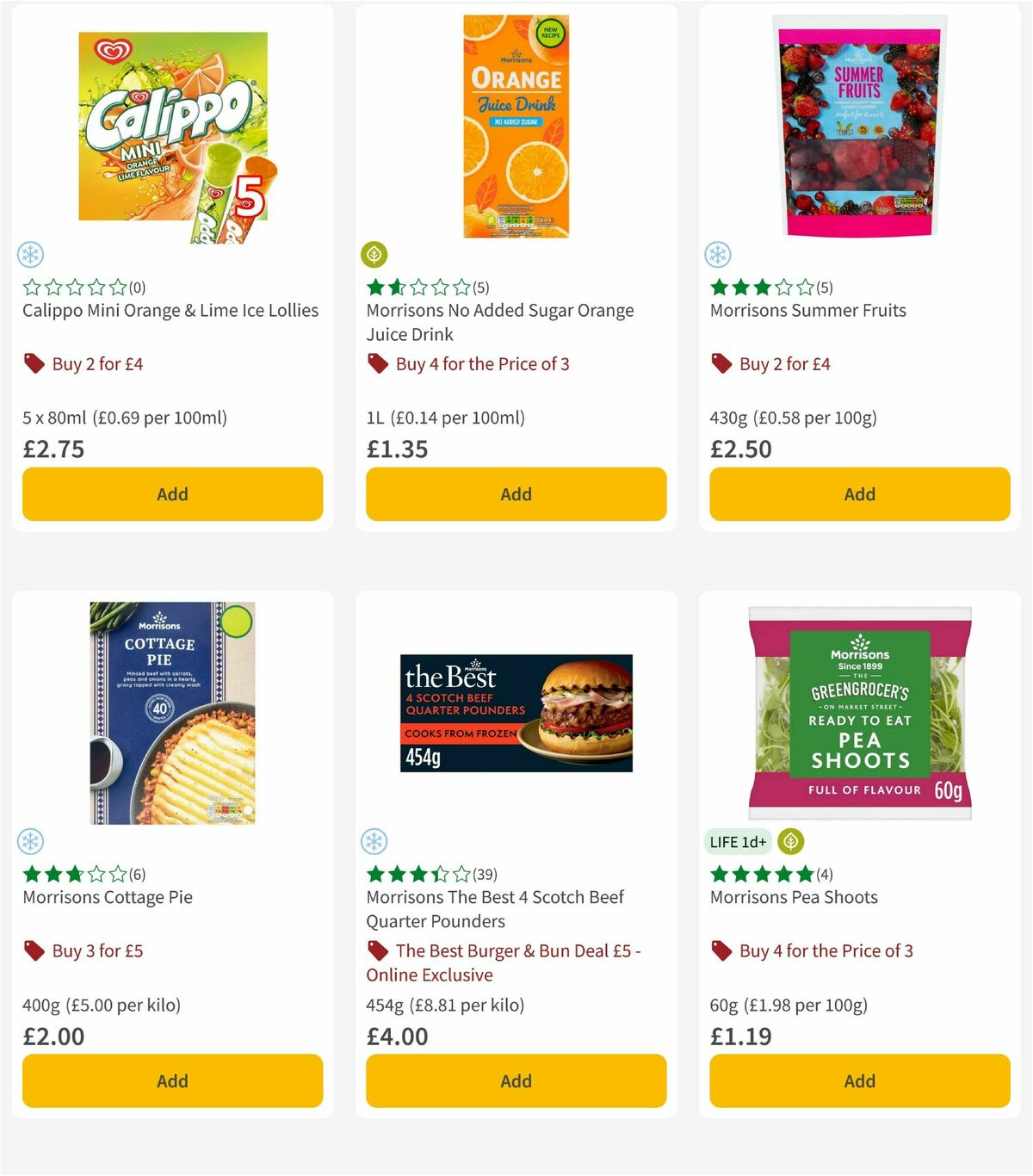Click the frozen snowflake icon on Calippo lollies
This screenshot has width=1033, height=1176.
click(30, 254)
